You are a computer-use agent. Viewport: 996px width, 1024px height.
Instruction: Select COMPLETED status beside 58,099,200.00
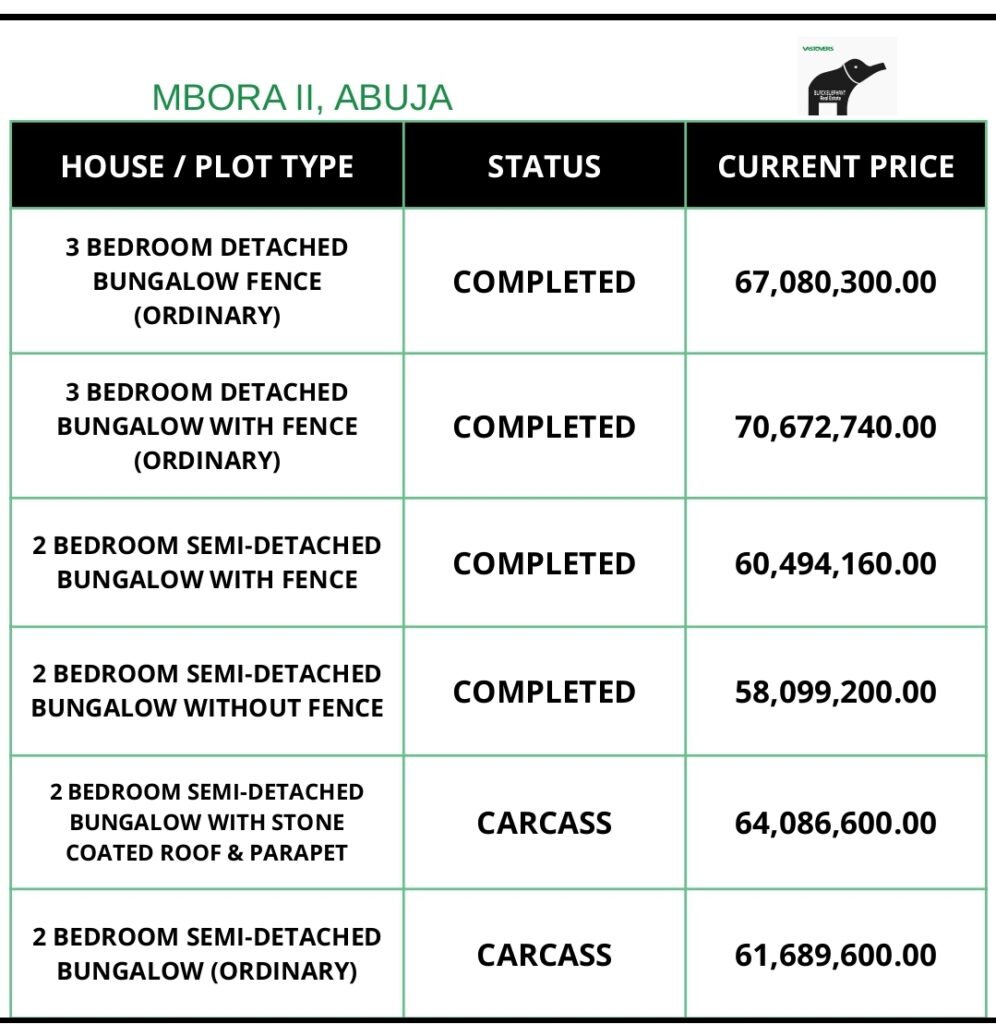pyautogui.click(x=544, y=692)
